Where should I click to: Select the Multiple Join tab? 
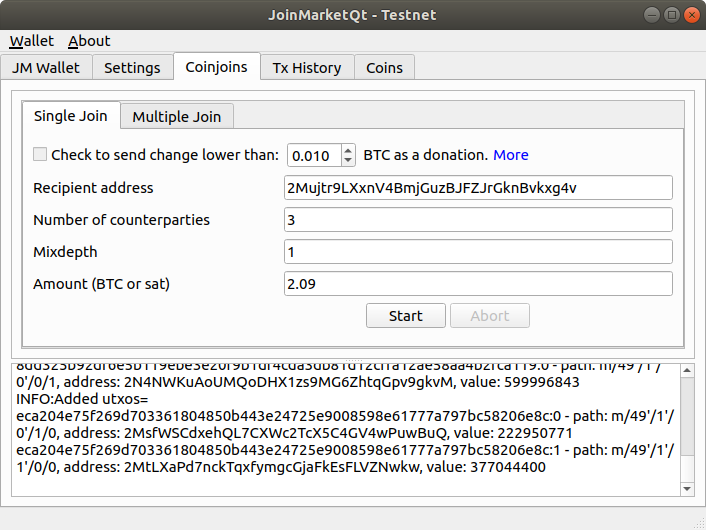pos(177,116)
